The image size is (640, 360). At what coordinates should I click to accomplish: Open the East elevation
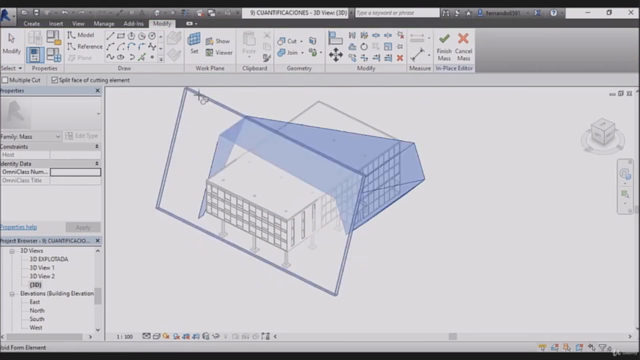[35, 302]
